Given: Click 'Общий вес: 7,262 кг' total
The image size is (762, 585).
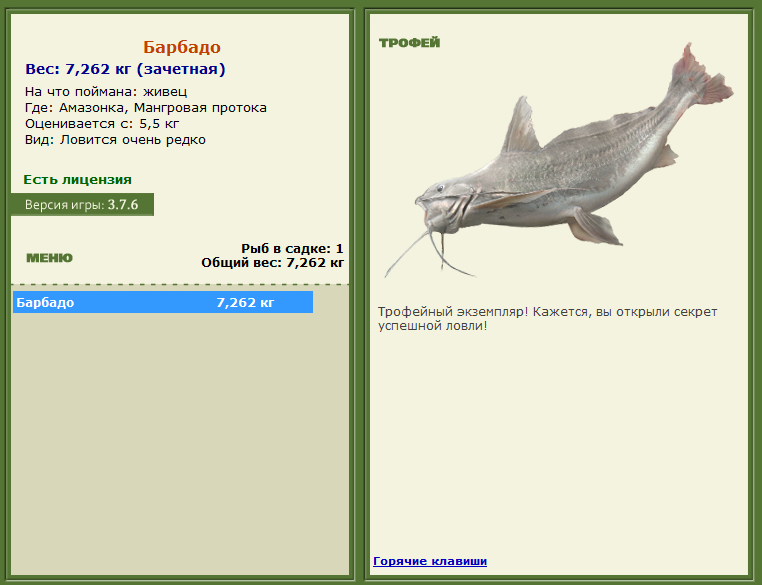Looking at the screenshot, I should pyautogui.click(x=273, y=263).
